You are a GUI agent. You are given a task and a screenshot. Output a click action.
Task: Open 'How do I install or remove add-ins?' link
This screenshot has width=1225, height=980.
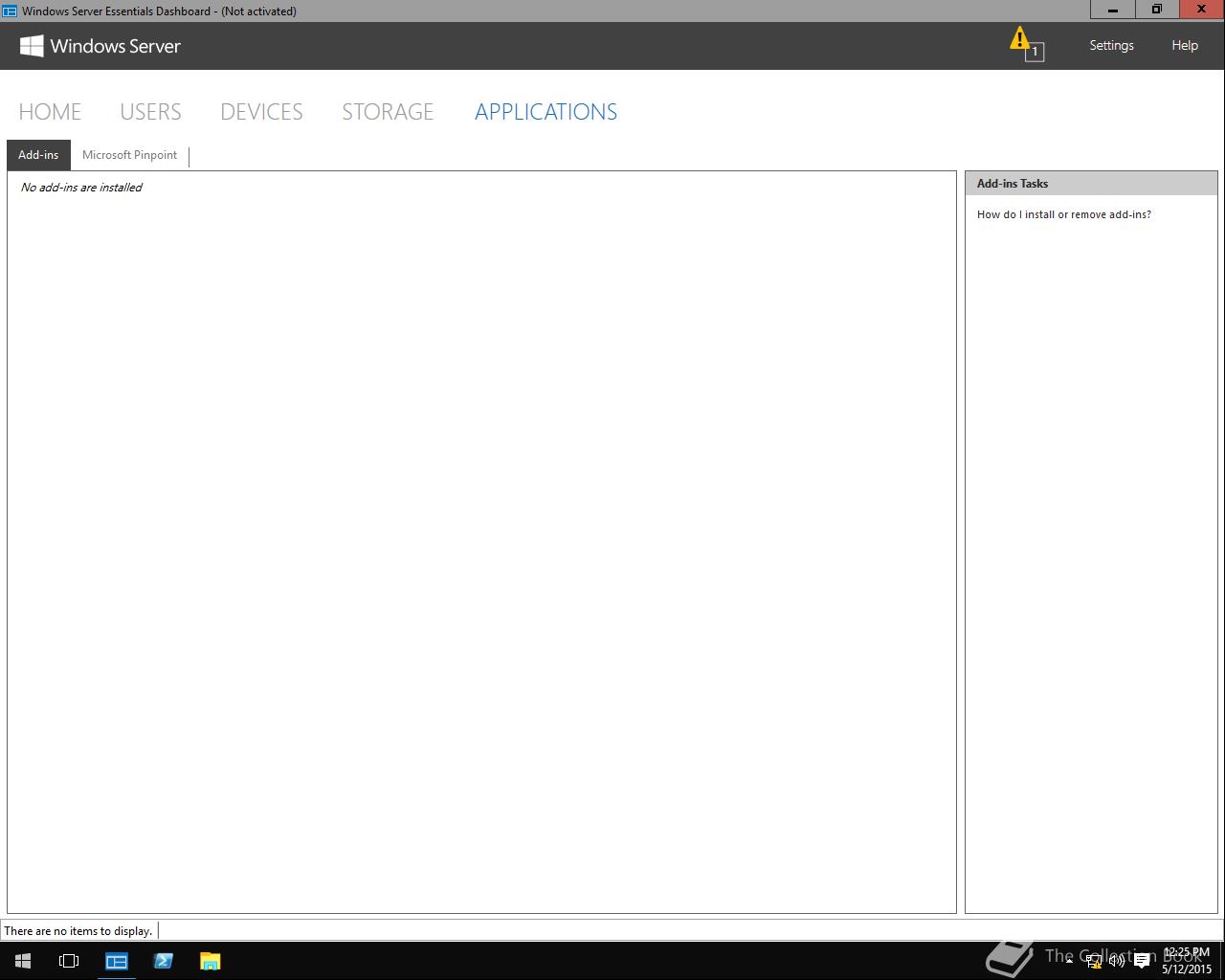tap(1064, 214)
